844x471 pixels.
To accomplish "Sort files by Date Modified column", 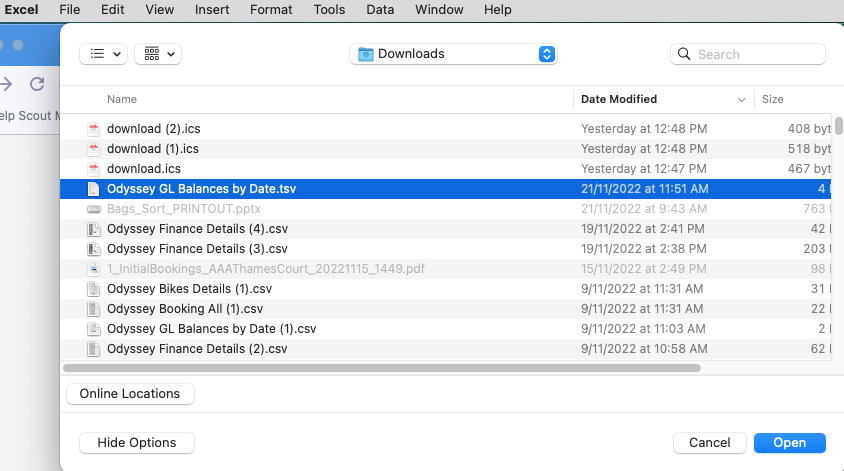I will click(619, 99).
